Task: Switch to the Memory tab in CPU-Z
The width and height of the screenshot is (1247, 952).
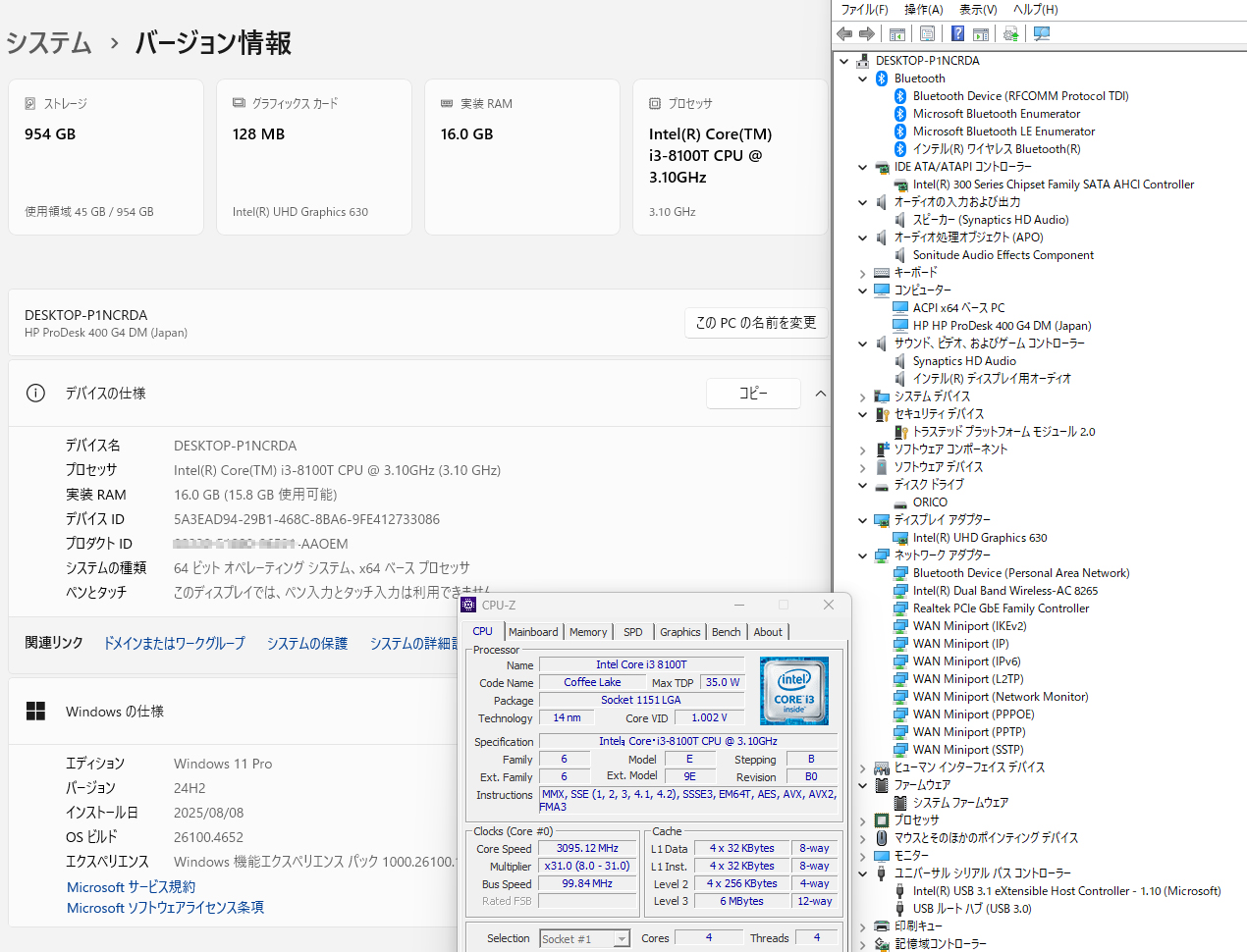Action: (x=588, y=632)
